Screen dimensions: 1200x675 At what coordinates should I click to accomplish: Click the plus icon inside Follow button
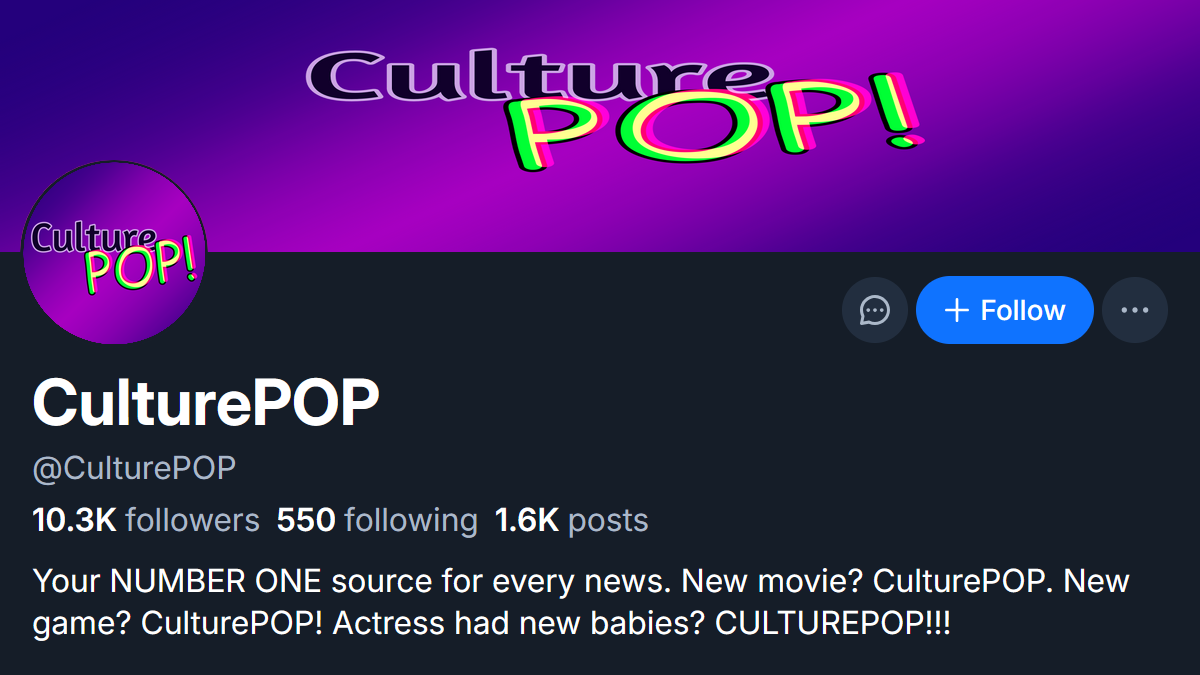pyautogui.click(x=957, y=310)
